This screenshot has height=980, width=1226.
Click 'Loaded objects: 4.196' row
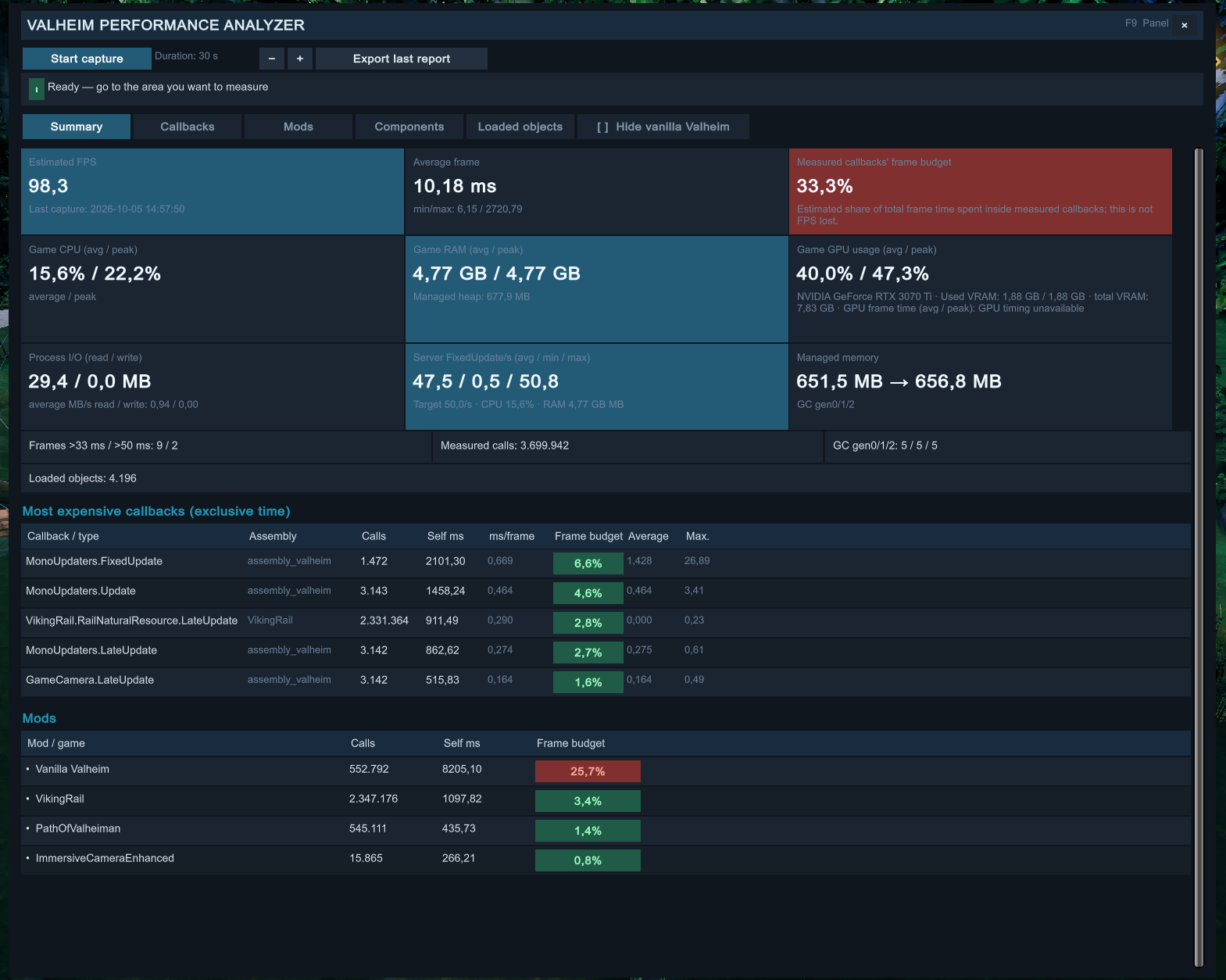point(606,478)
